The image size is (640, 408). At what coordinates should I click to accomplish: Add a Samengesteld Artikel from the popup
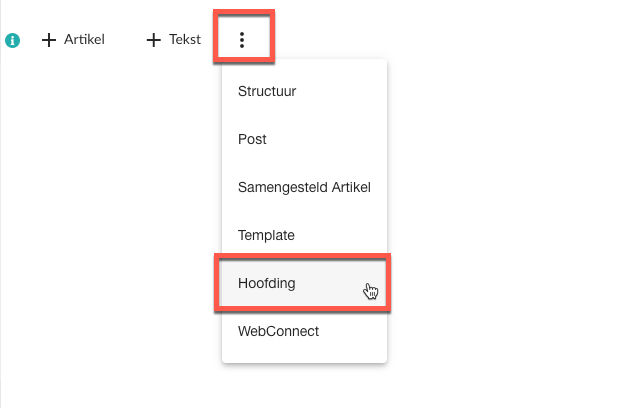(304, 187)
